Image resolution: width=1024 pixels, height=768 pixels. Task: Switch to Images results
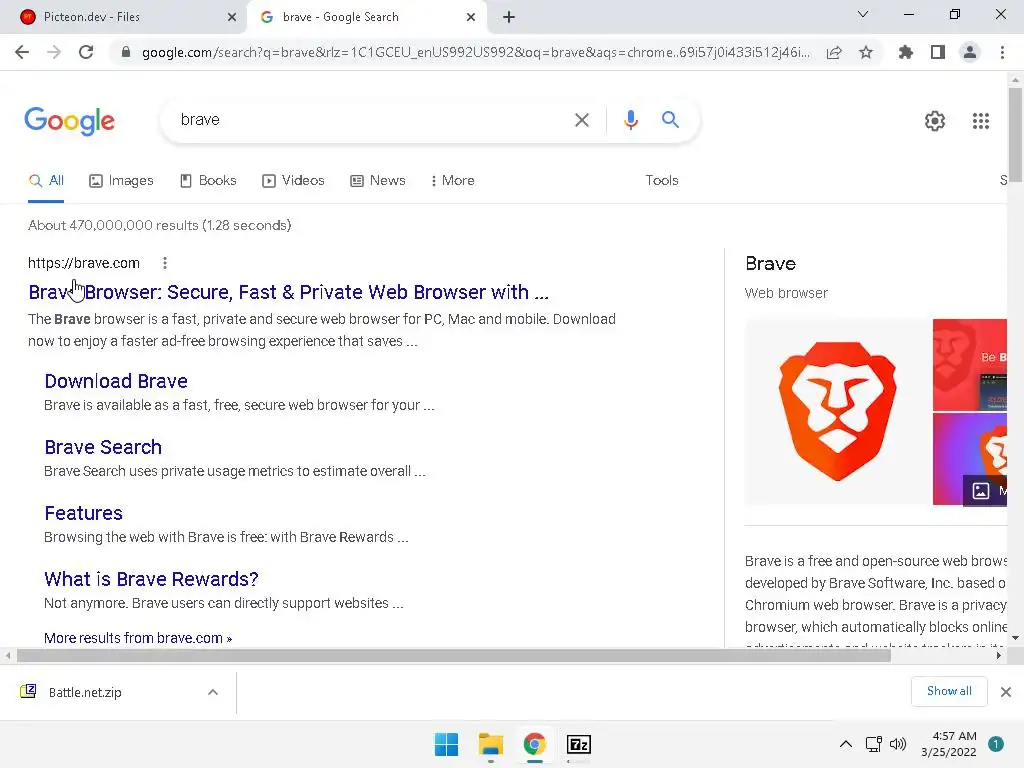pos(121,180)
